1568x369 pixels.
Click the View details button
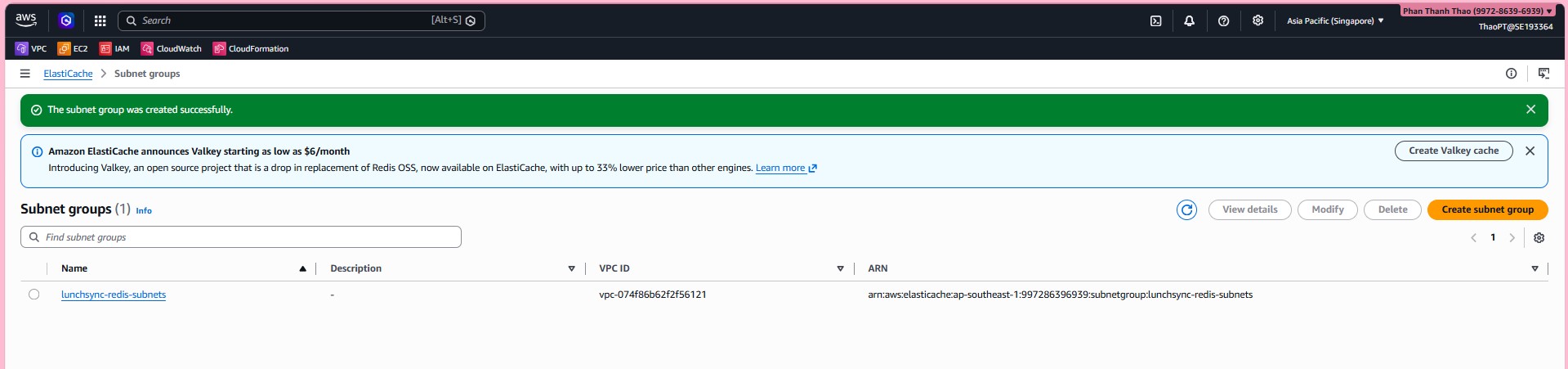point(1249,209)
